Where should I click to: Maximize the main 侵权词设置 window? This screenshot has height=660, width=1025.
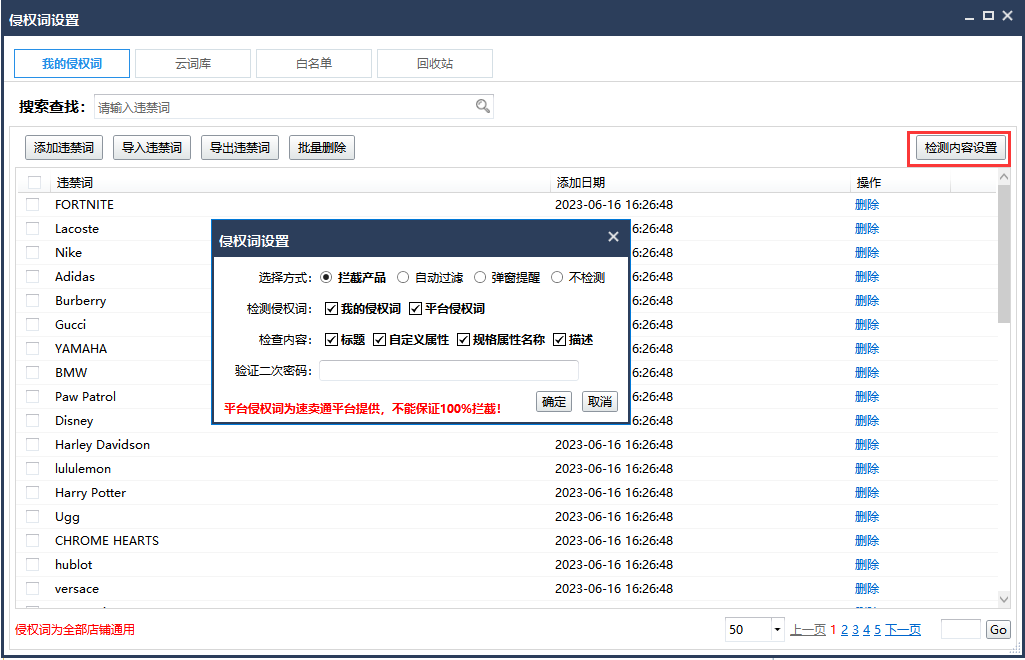[988, 16]
